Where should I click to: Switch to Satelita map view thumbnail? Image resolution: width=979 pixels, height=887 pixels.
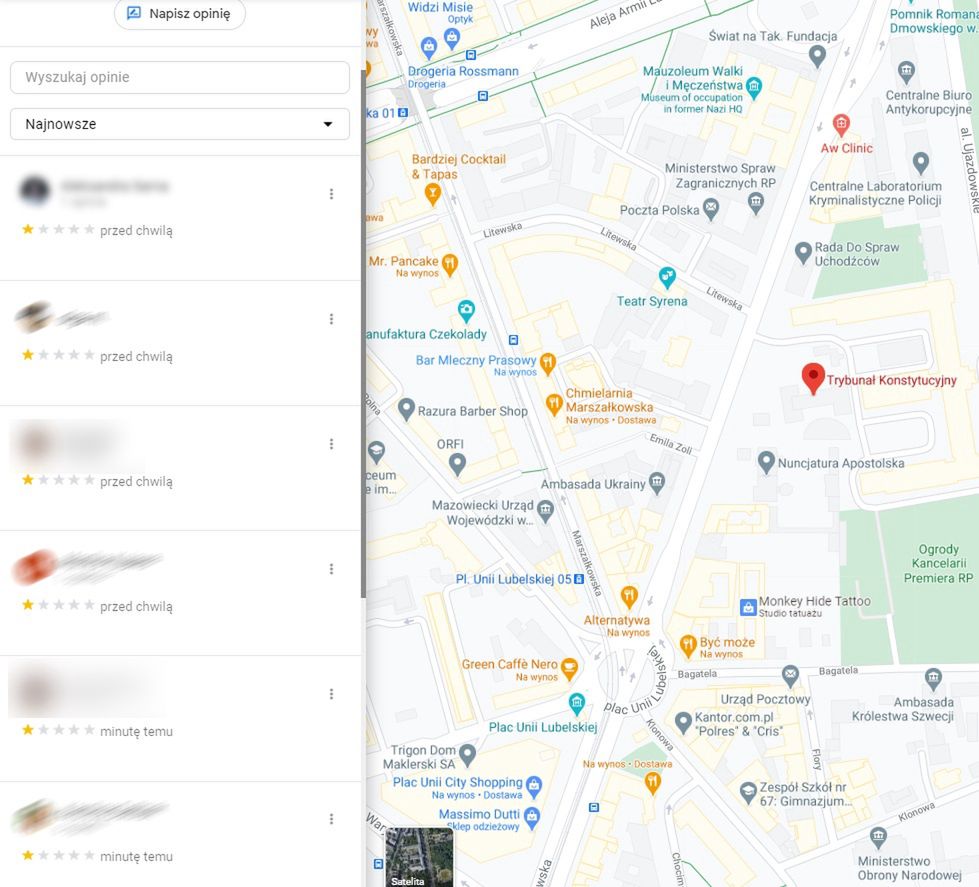(x=418, y=857)
